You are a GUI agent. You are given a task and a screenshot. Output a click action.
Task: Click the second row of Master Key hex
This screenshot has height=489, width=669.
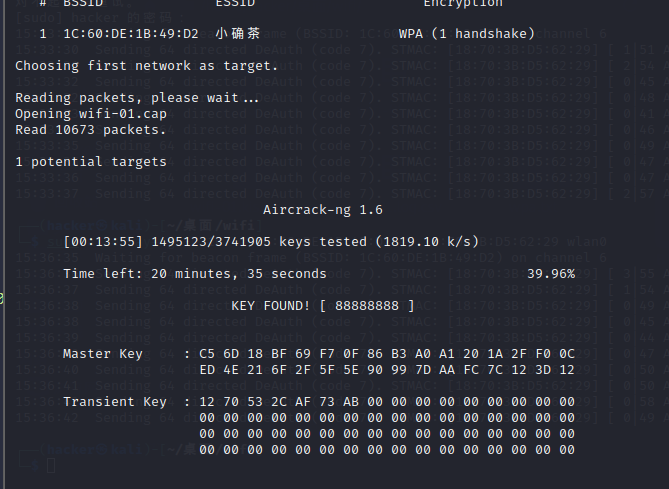pos(387,370)
